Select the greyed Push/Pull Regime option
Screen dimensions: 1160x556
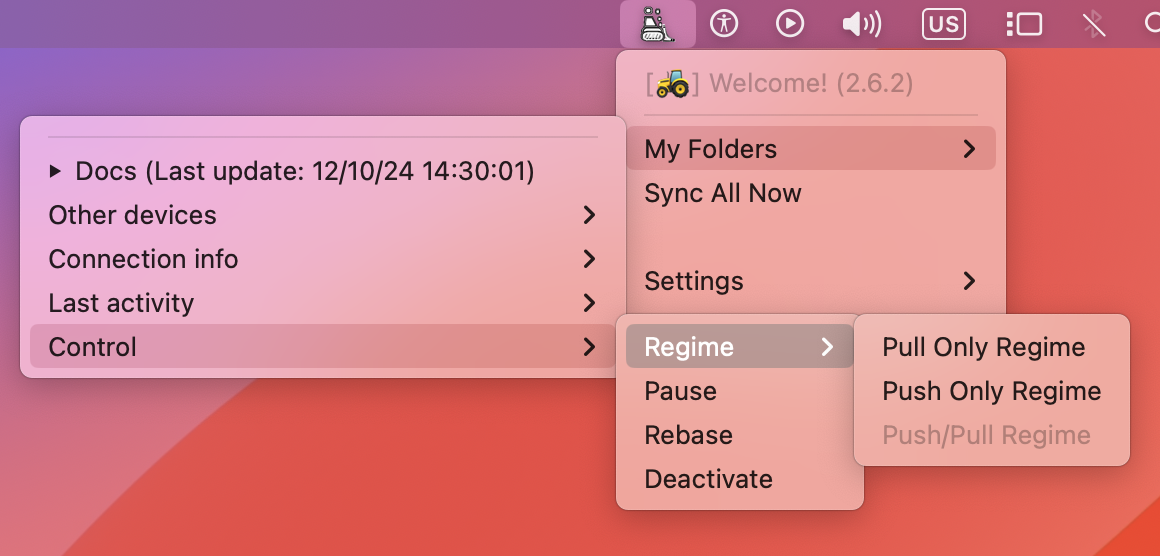coord(991,435)
